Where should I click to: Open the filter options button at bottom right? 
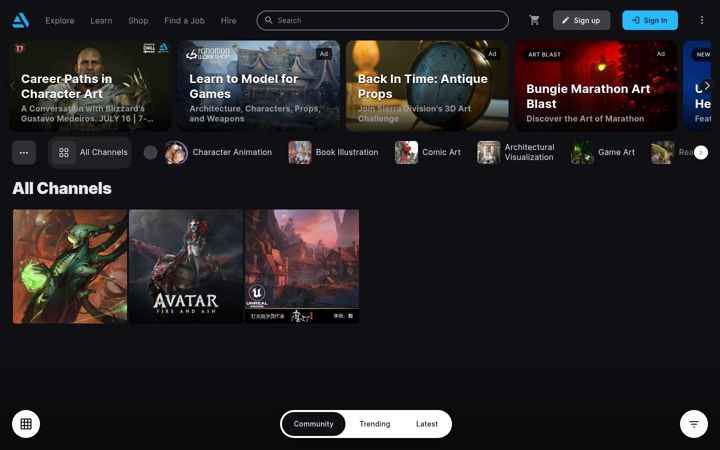pyautogui.click(x=694, y=424)
